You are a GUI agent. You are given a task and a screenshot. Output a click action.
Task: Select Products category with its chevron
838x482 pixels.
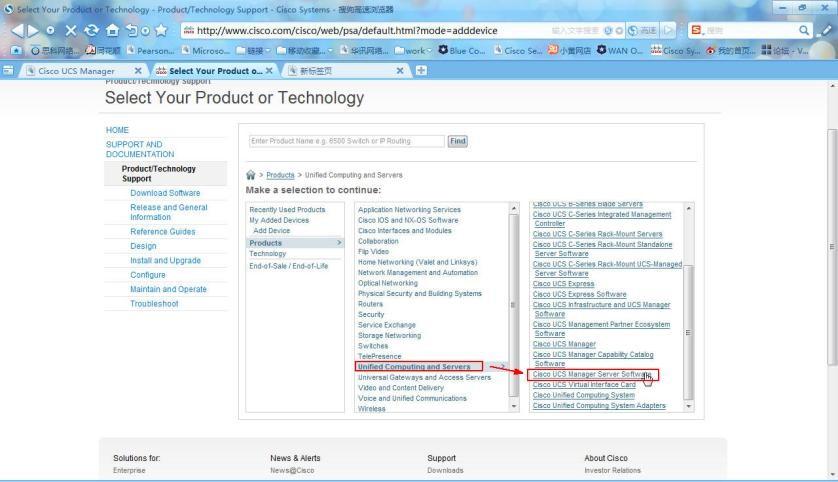[294, 243]
